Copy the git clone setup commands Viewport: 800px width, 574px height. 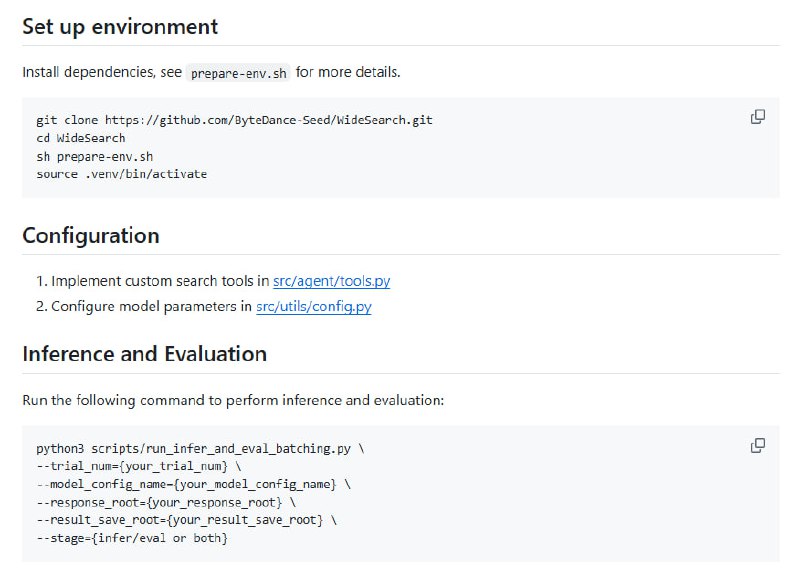(757, 117)
